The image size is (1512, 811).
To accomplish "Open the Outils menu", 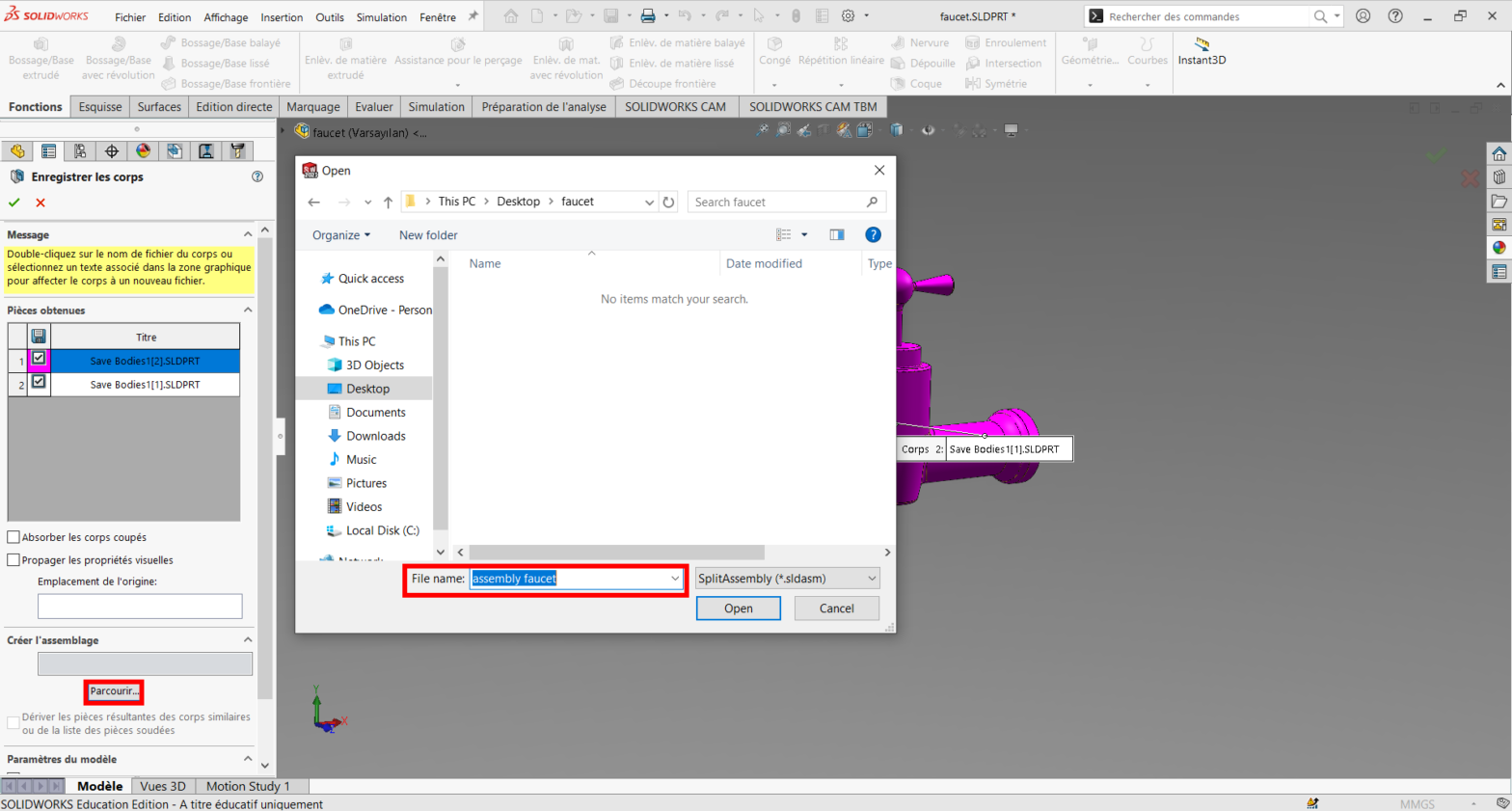I will [330, 17].
